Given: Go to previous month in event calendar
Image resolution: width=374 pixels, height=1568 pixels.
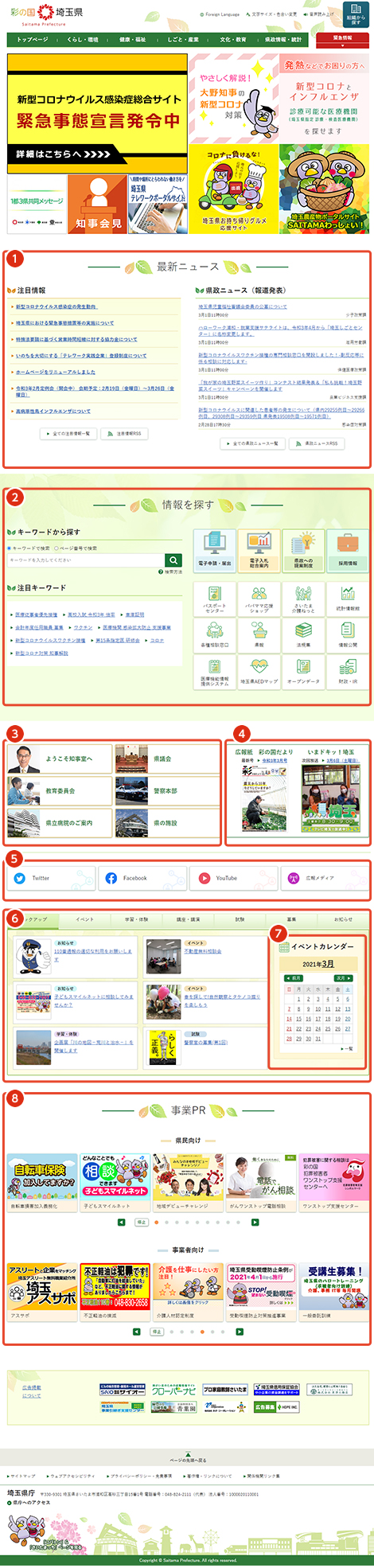Looking at the screenshot, I should (x=295, y=978).
